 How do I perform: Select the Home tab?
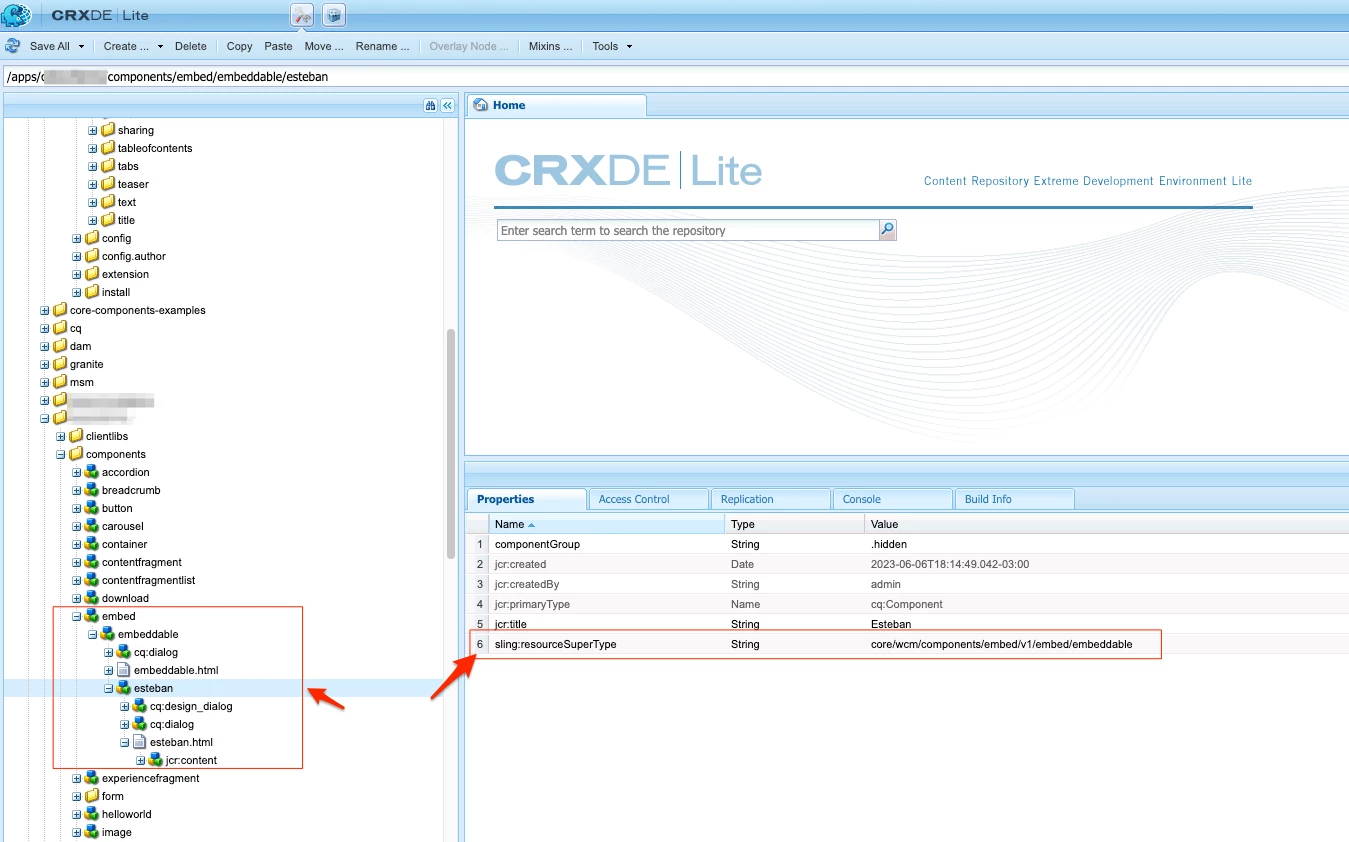[x=557, y=105]
